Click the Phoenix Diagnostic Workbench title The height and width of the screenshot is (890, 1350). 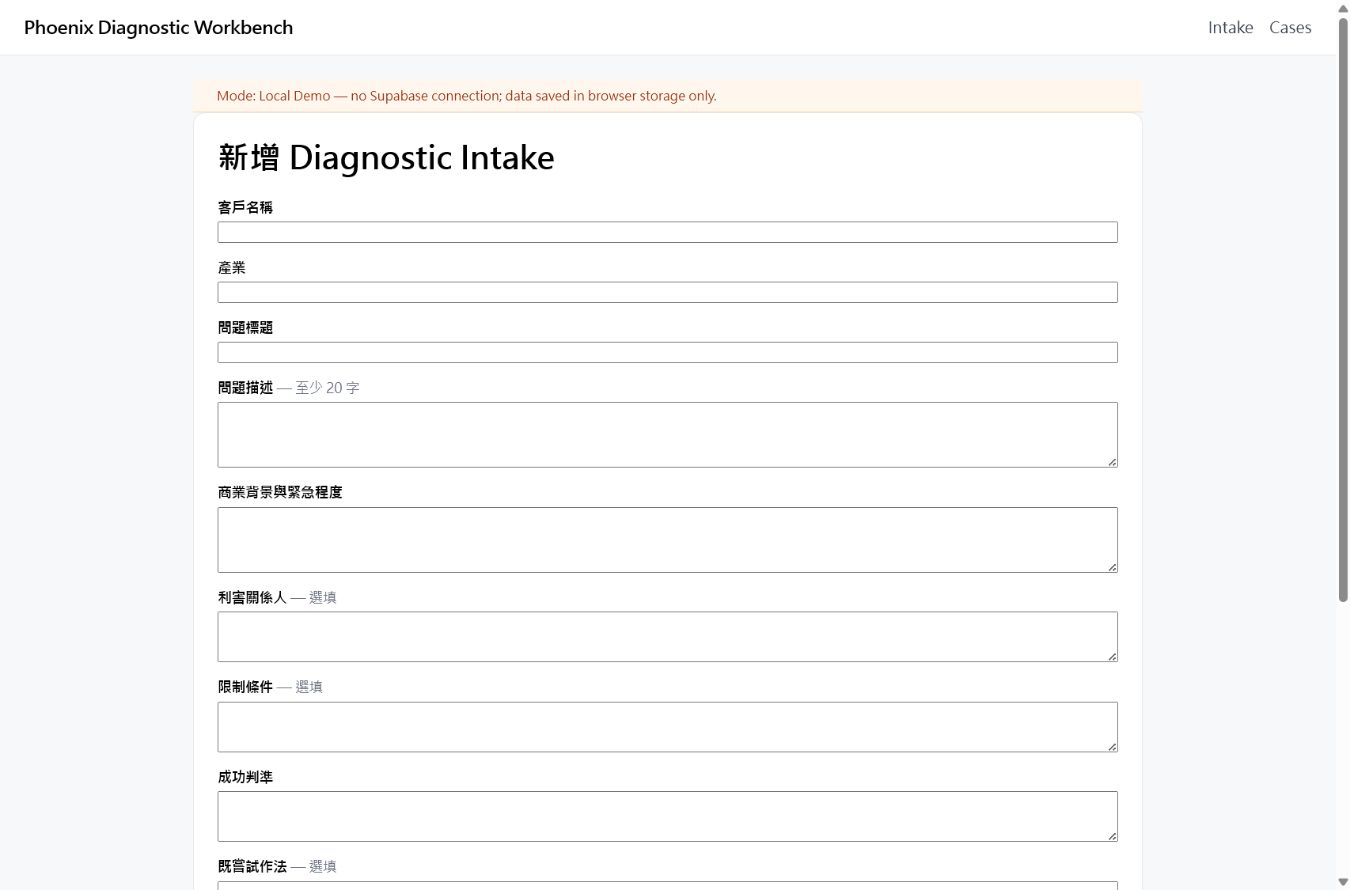tap(159, 28)
